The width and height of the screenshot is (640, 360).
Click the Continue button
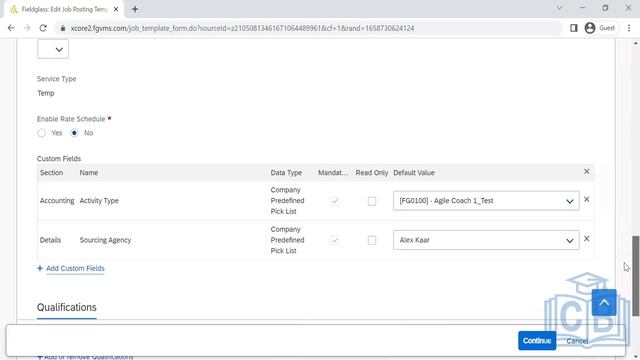[537, 340]
